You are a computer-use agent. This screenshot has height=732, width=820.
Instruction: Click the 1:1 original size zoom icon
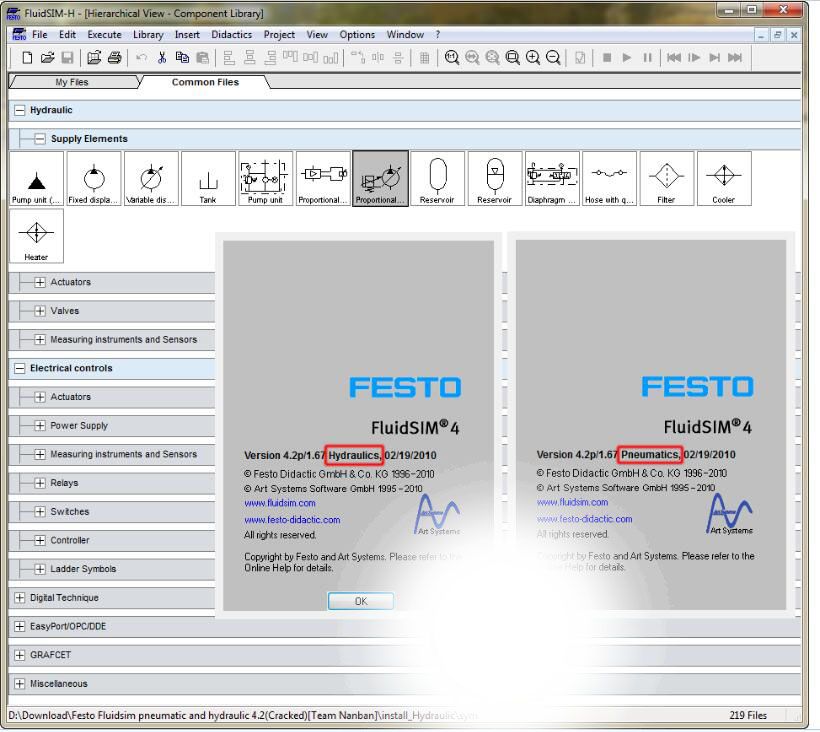[452, 58]
